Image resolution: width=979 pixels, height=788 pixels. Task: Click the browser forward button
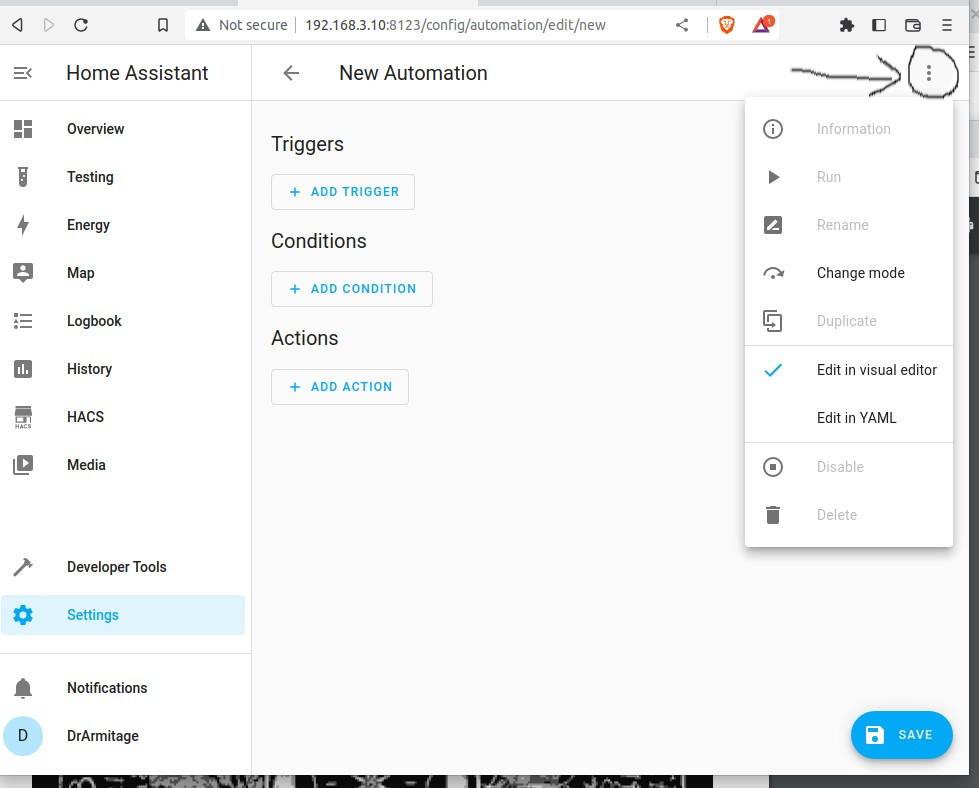pyautogui.click(x=49, y=25)
